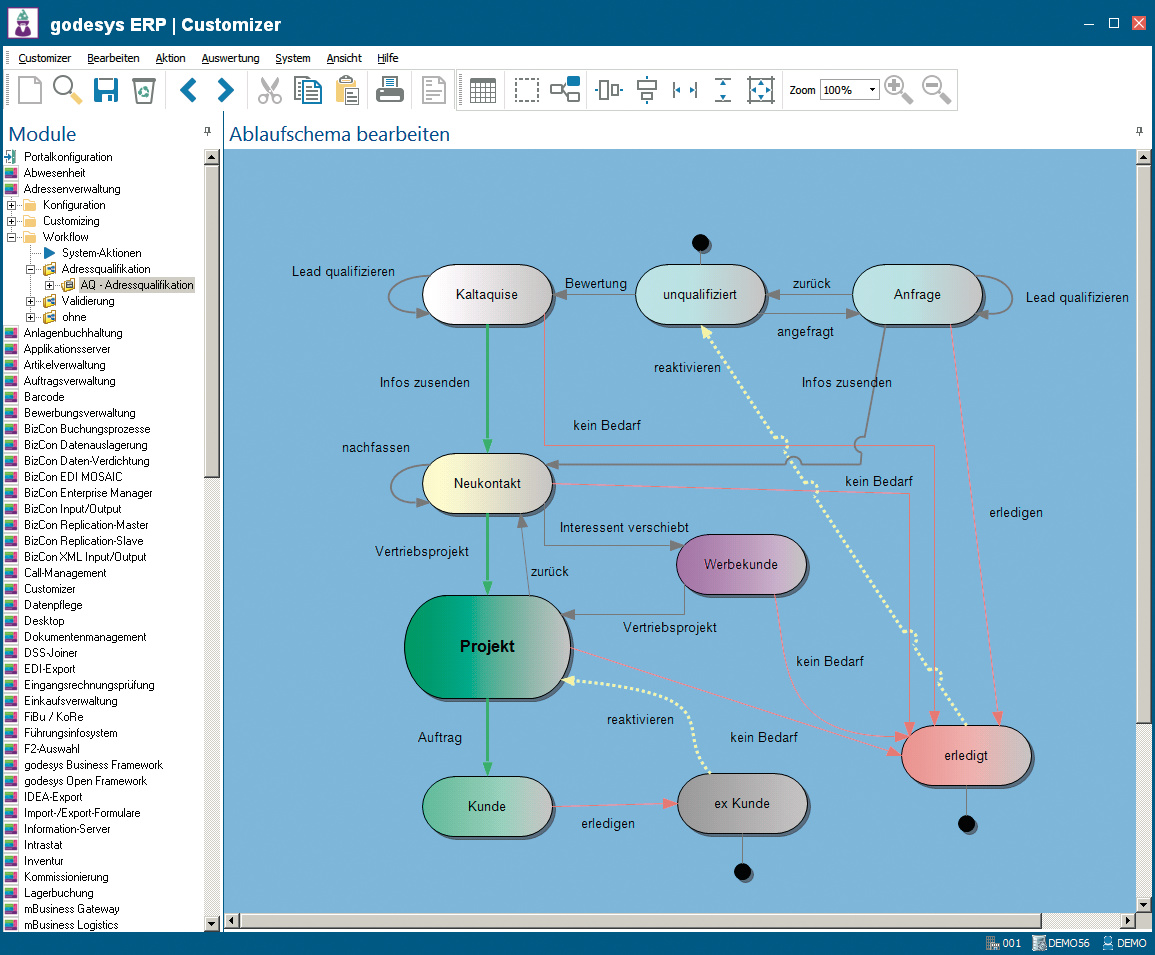This screenshot has height=955, width=1155.
Task: Expand the Konfiguration folder
Action: point(12,205)
